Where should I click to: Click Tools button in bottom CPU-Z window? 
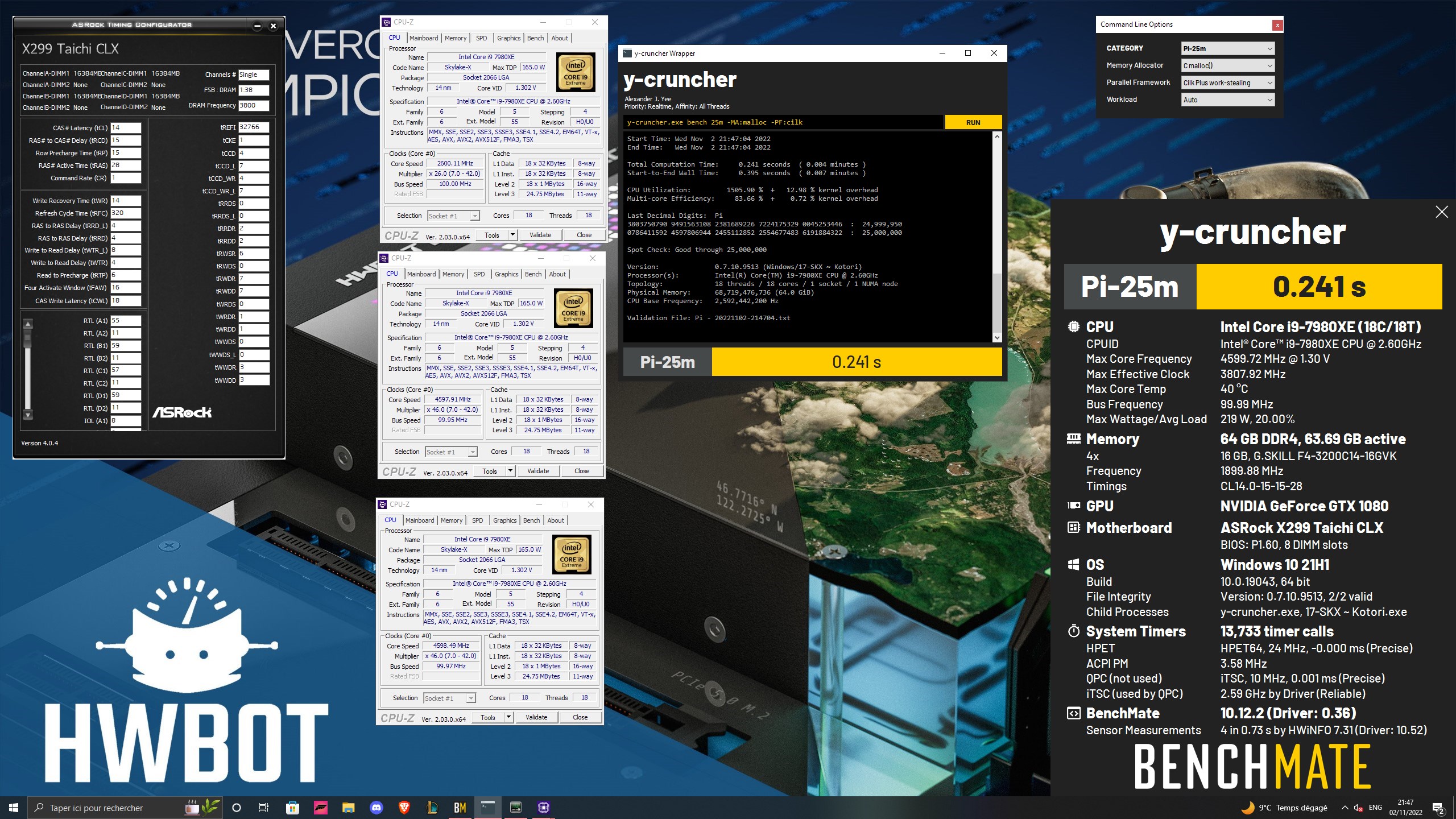488,717
